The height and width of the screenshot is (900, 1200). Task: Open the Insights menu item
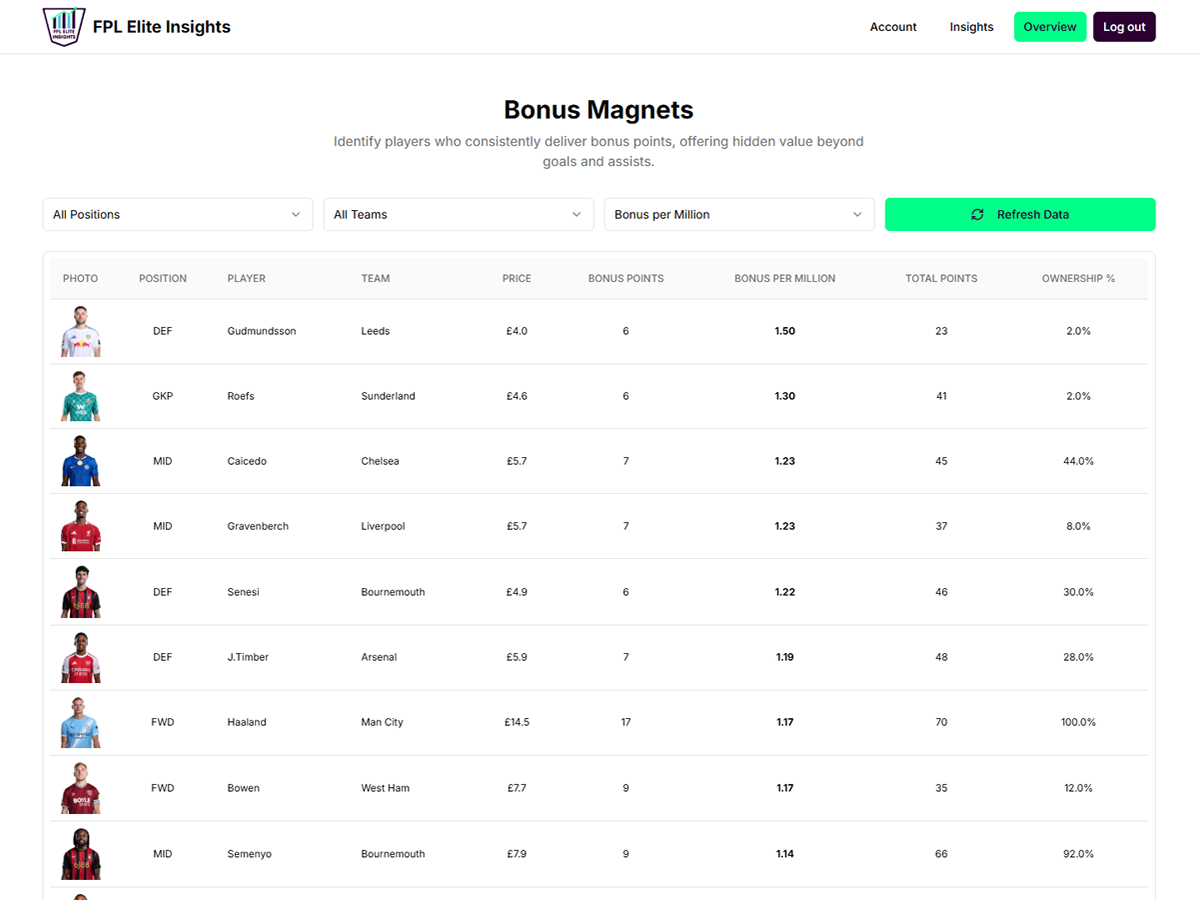971,27
